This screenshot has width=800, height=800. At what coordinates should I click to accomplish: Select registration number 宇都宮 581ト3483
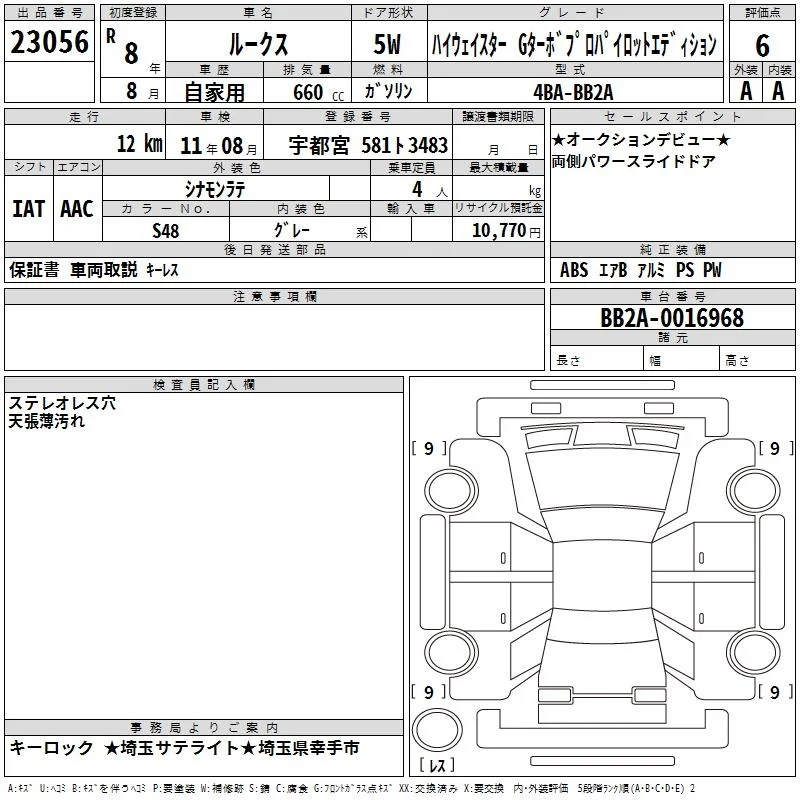click(368, 145)
